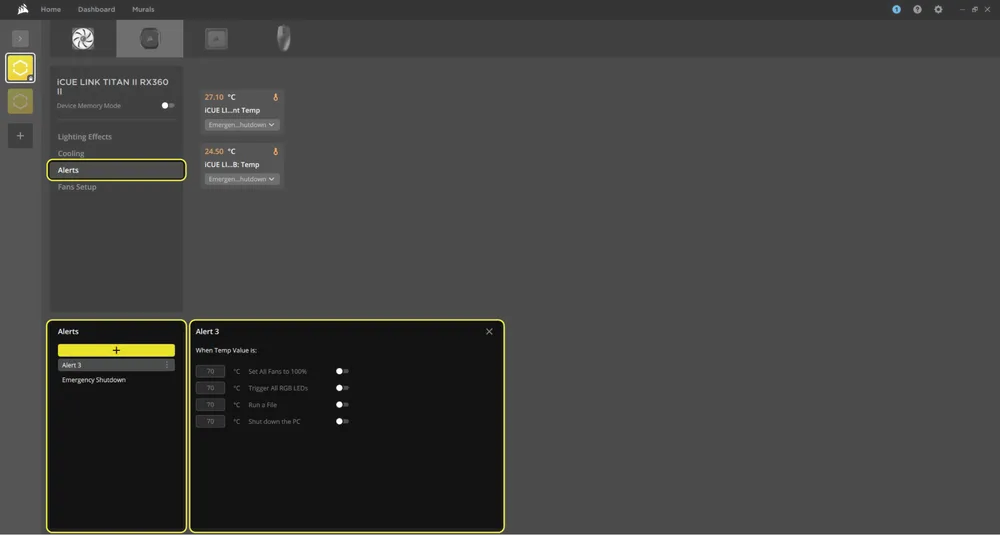Add a new profile with plus icon
Screen dimensions: 1000x535
[x=20, y=136]
